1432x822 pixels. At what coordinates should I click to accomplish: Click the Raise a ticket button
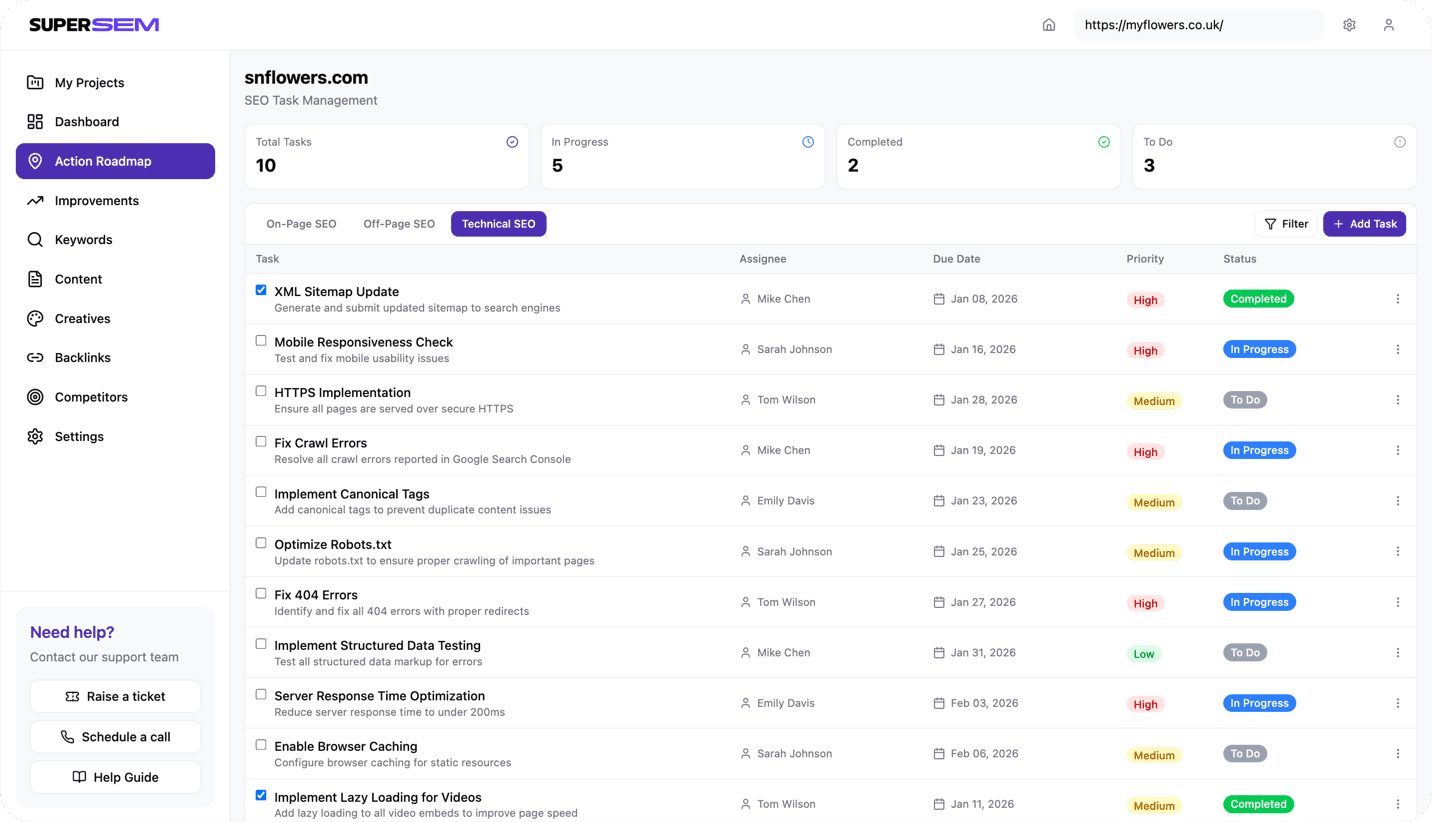pos(115,696)
